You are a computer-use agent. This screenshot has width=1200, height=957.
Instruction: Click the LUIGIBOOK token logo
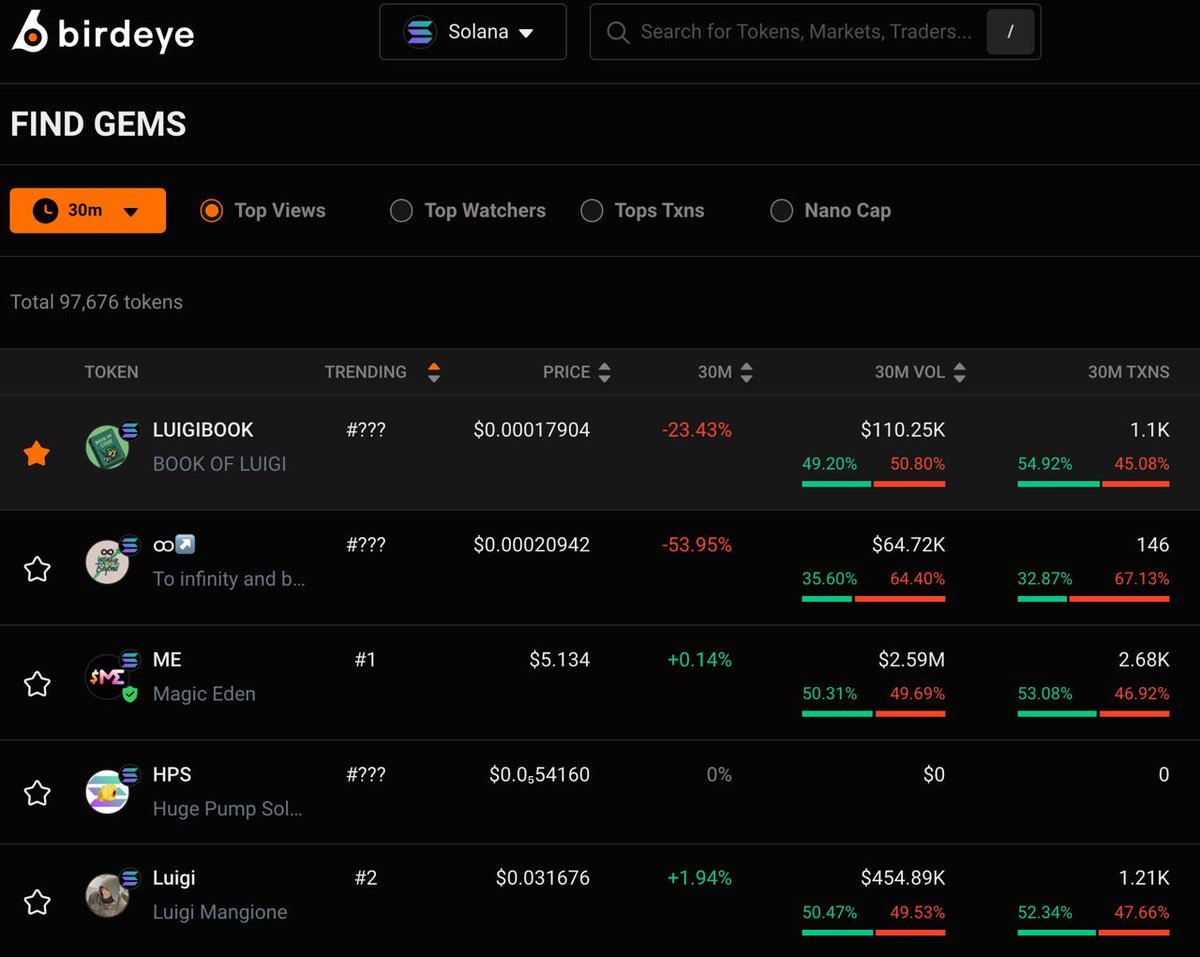(x=108, y=448)
